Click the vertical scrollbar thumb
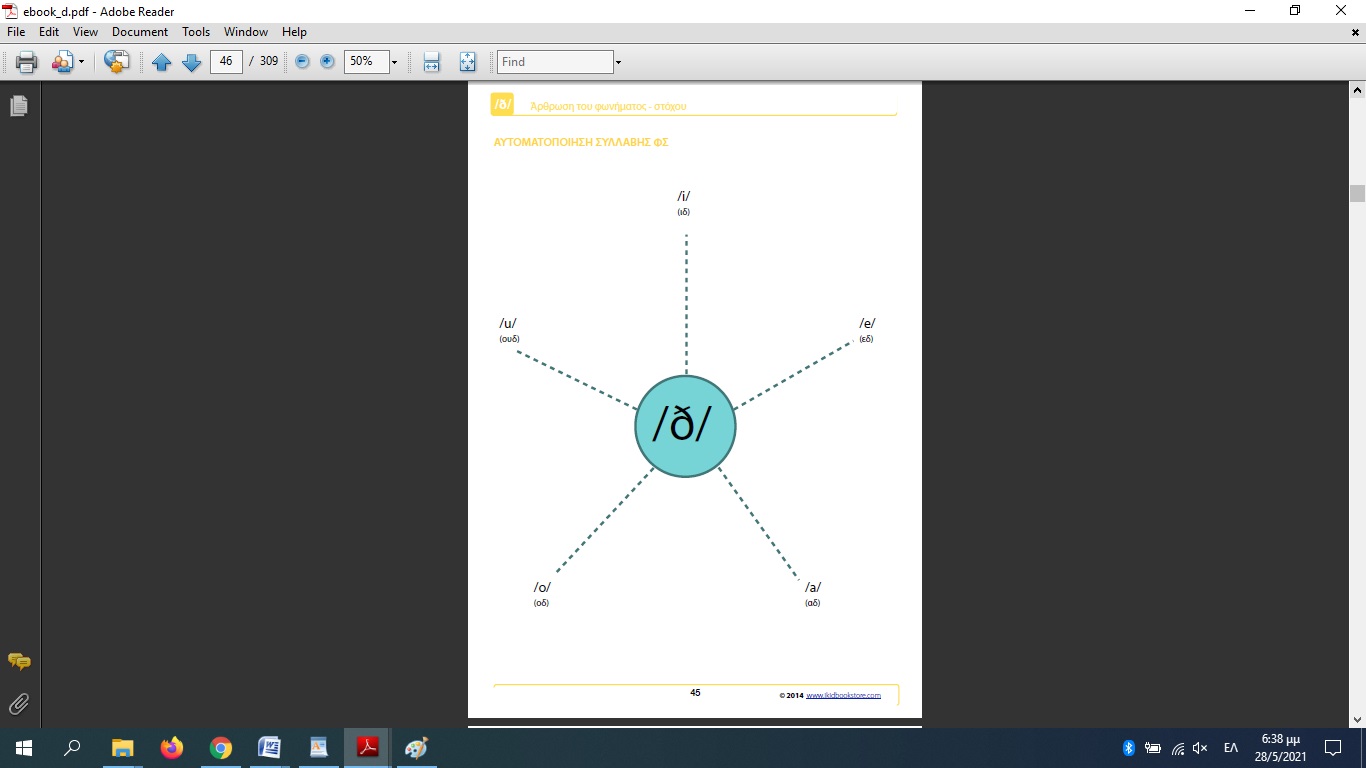The image size is (1366, 768). coord(1357,193)
